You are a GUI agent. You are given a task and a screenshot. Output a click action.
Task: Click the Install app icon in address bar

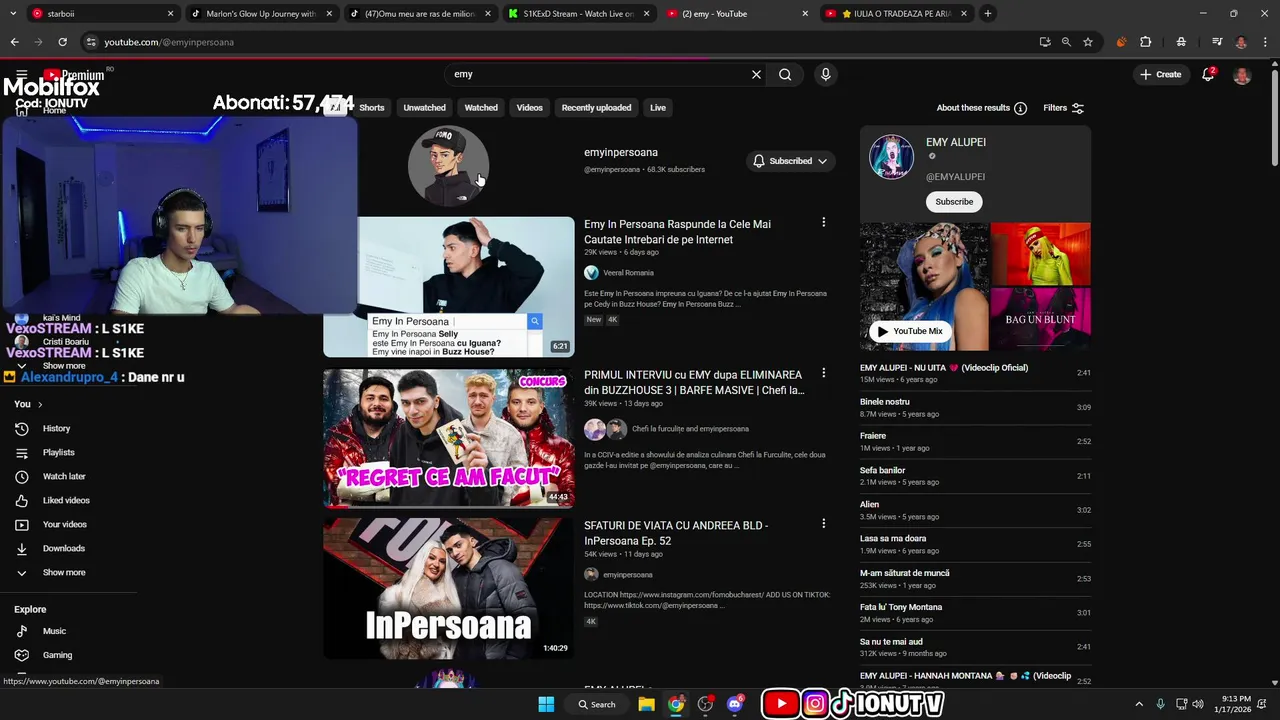click(x=1045, y=42)
